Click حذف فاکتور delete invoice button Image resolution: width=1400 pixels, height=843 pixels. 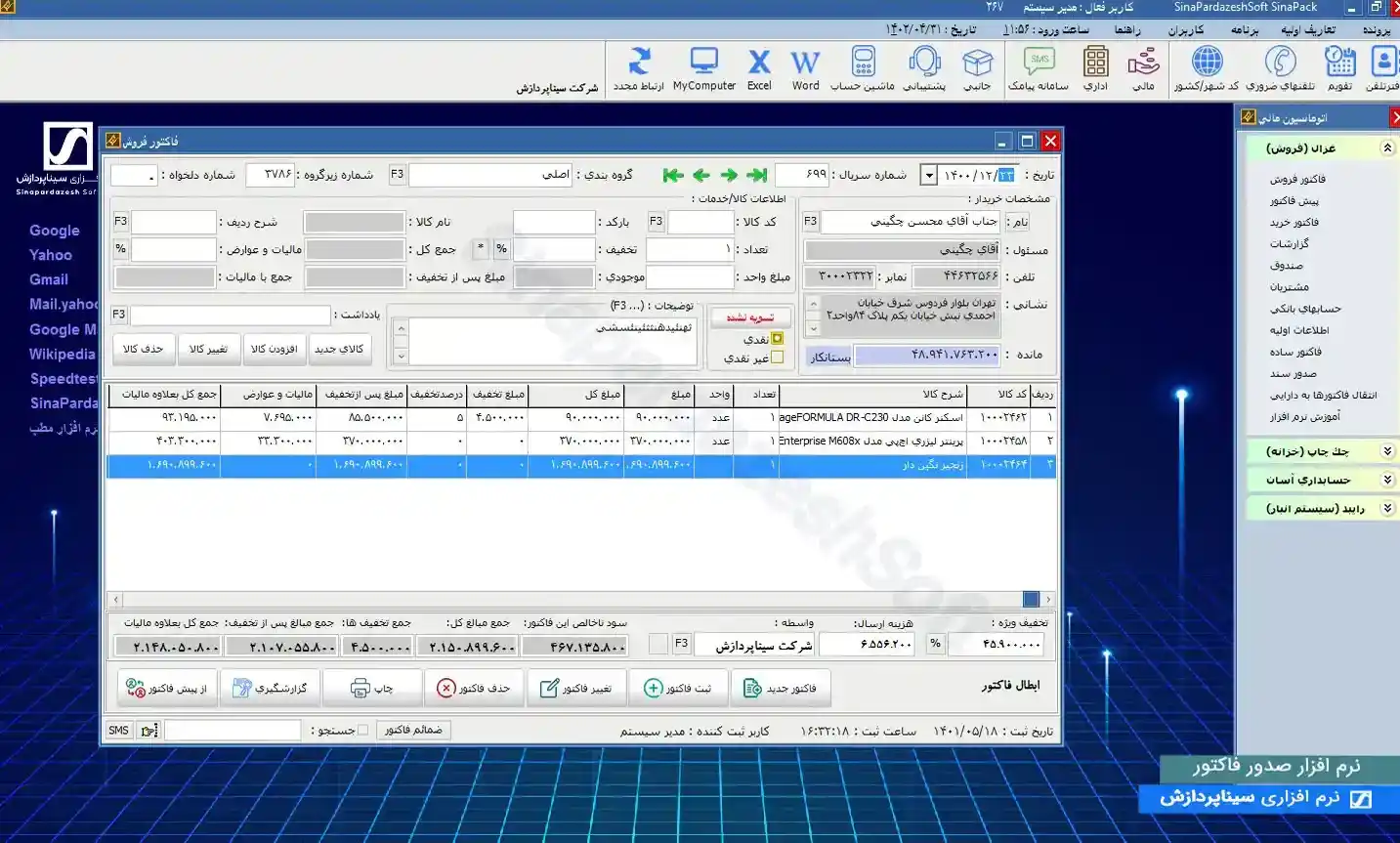point(474,689)
